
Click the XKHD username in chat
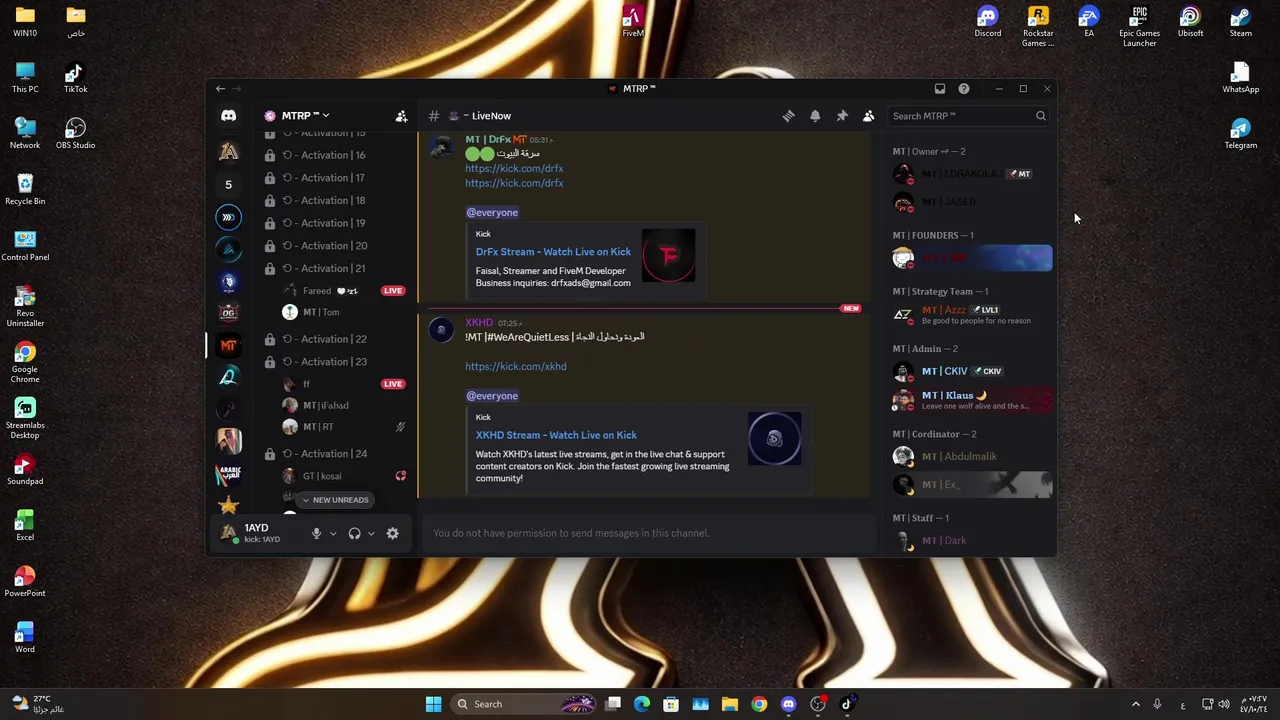(479, 323)
